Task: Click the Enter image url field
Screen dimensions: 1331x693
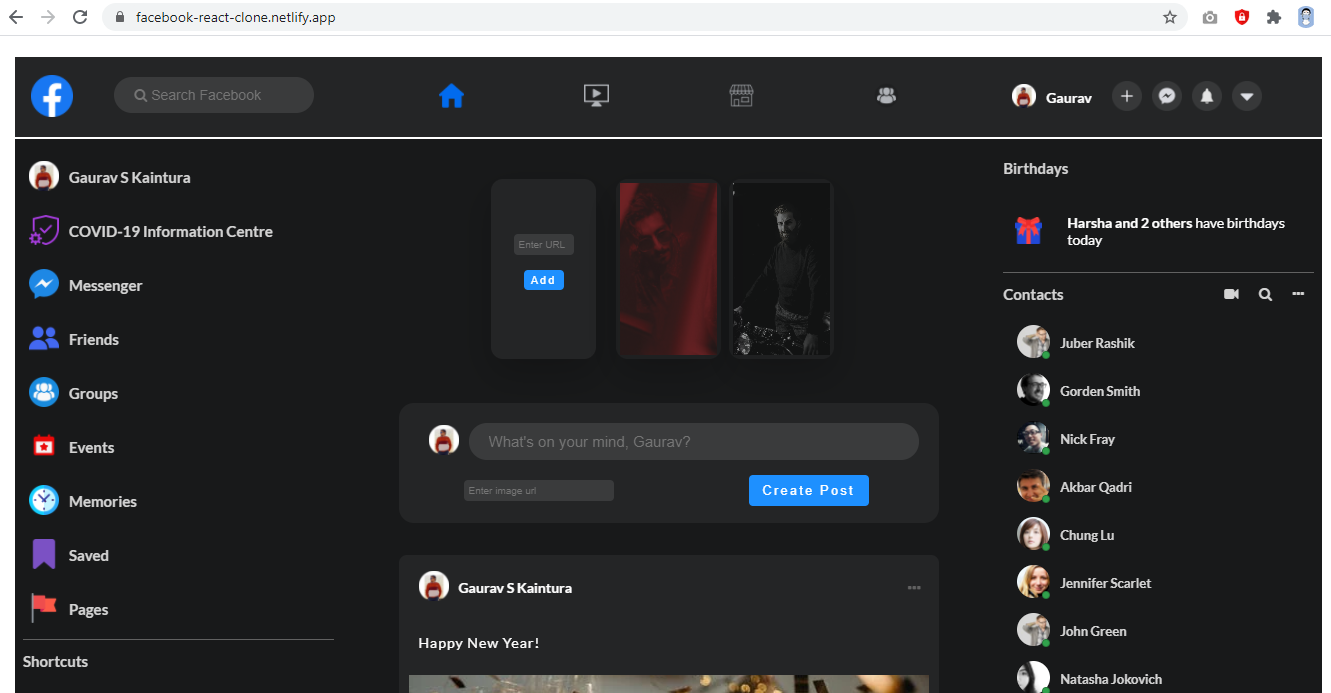Action: (x=539, y=491)
